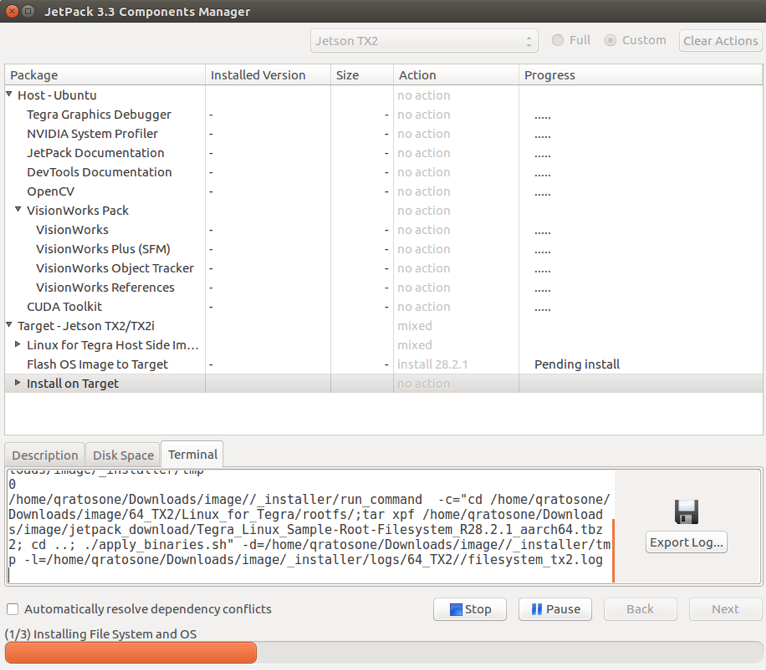Expand the Install on Target row

(18, 383)
